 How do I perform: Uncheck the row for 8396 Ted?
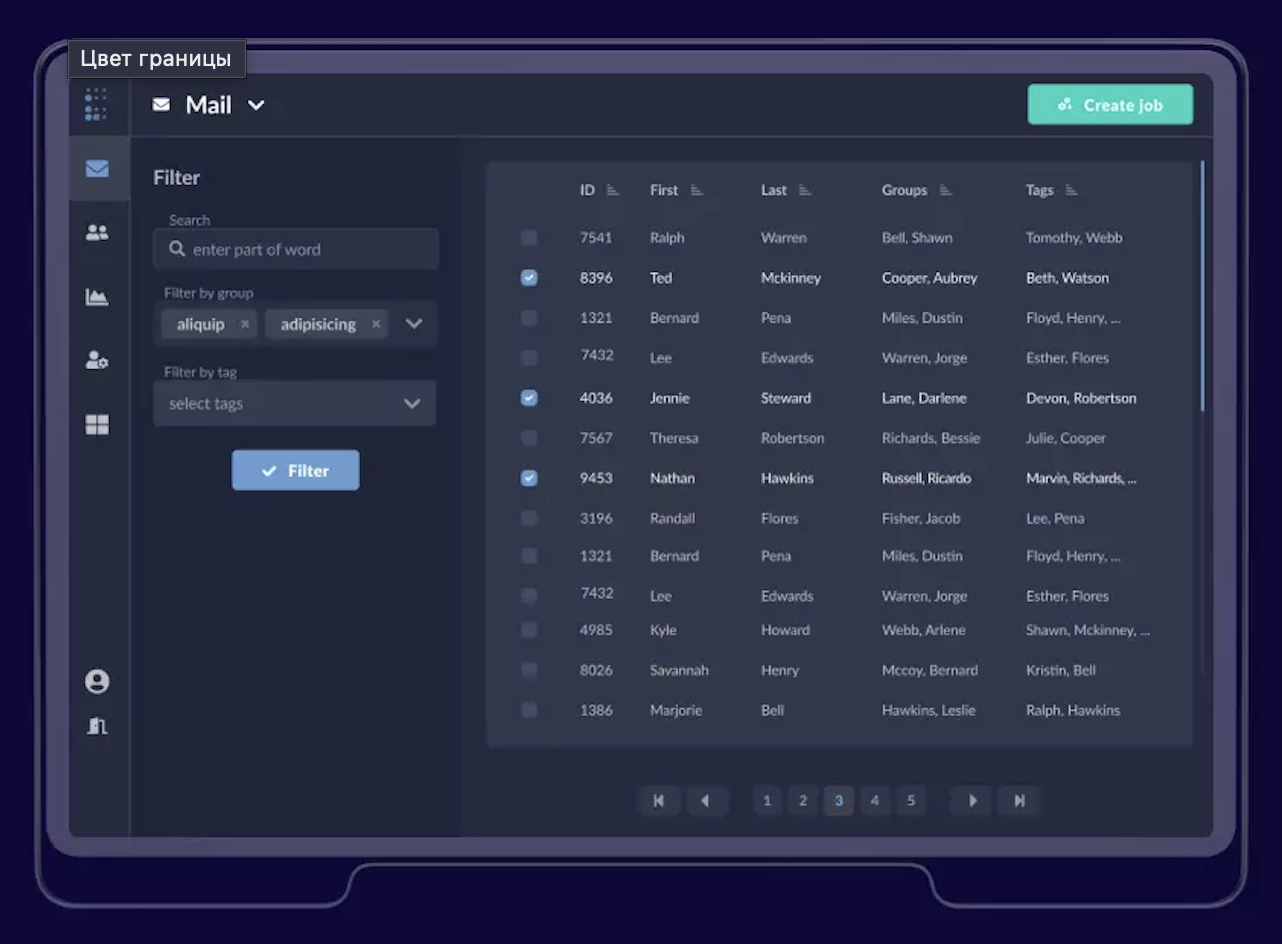click(x=529, y=278)
